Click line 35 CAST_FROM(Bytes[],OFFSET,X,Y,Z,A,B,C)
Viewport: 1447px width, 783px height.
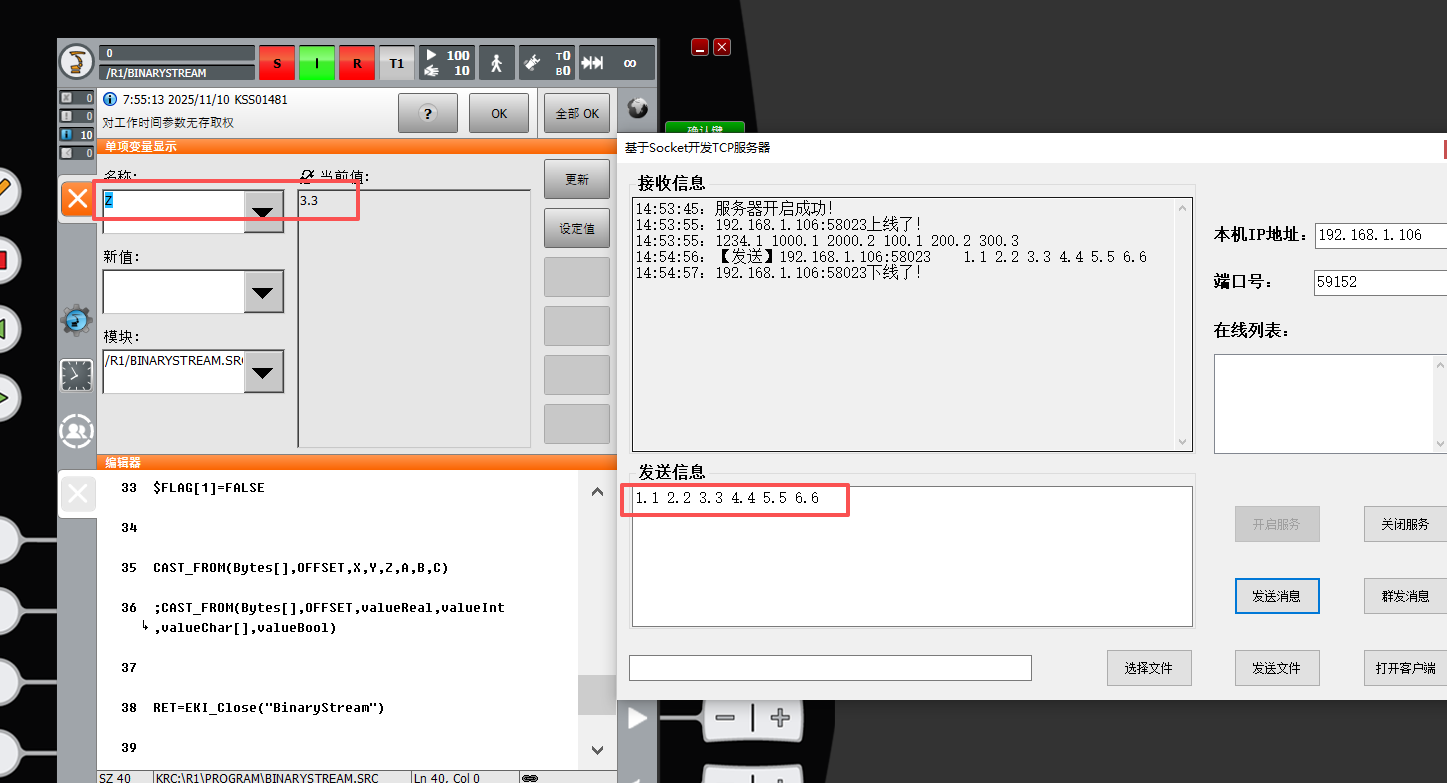click(x=301, y=568)
